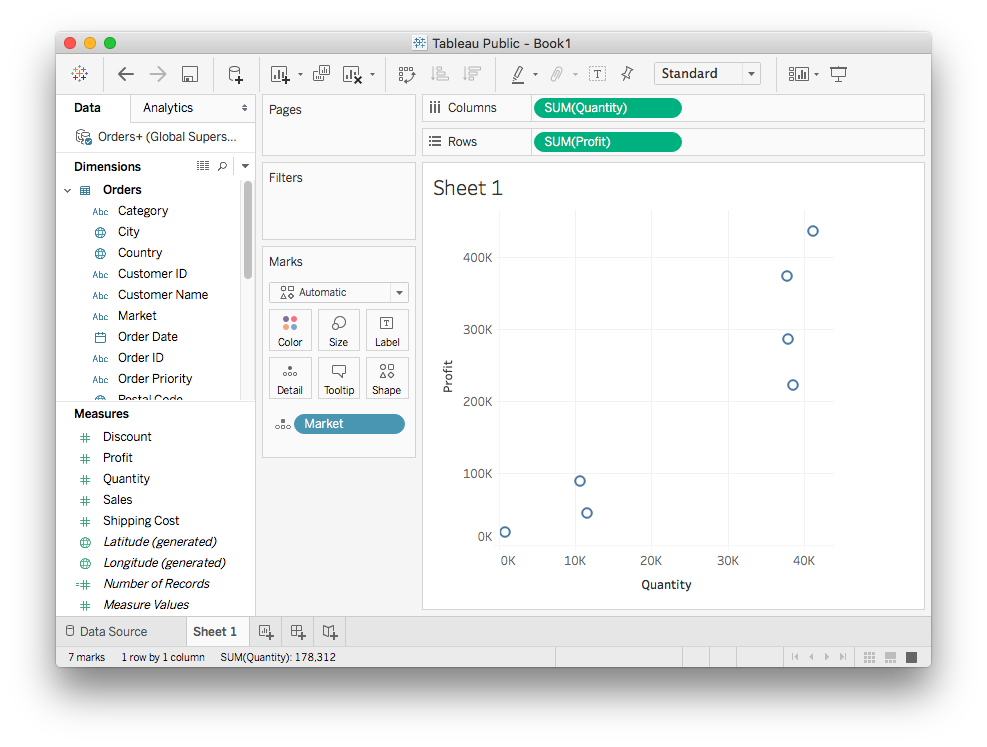Open the Size mark card
The width and height of the screenshot is (987, 747).
click(338, 330)
